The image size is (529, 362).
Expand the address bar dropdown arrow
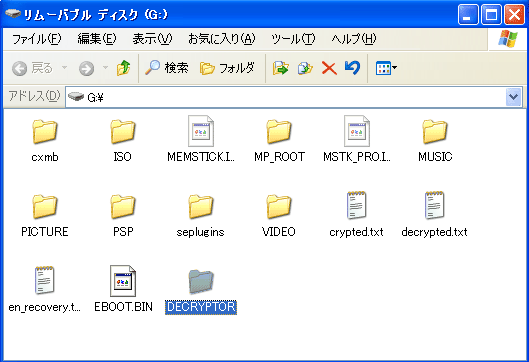pyautogui.click(x=513, y=98)
